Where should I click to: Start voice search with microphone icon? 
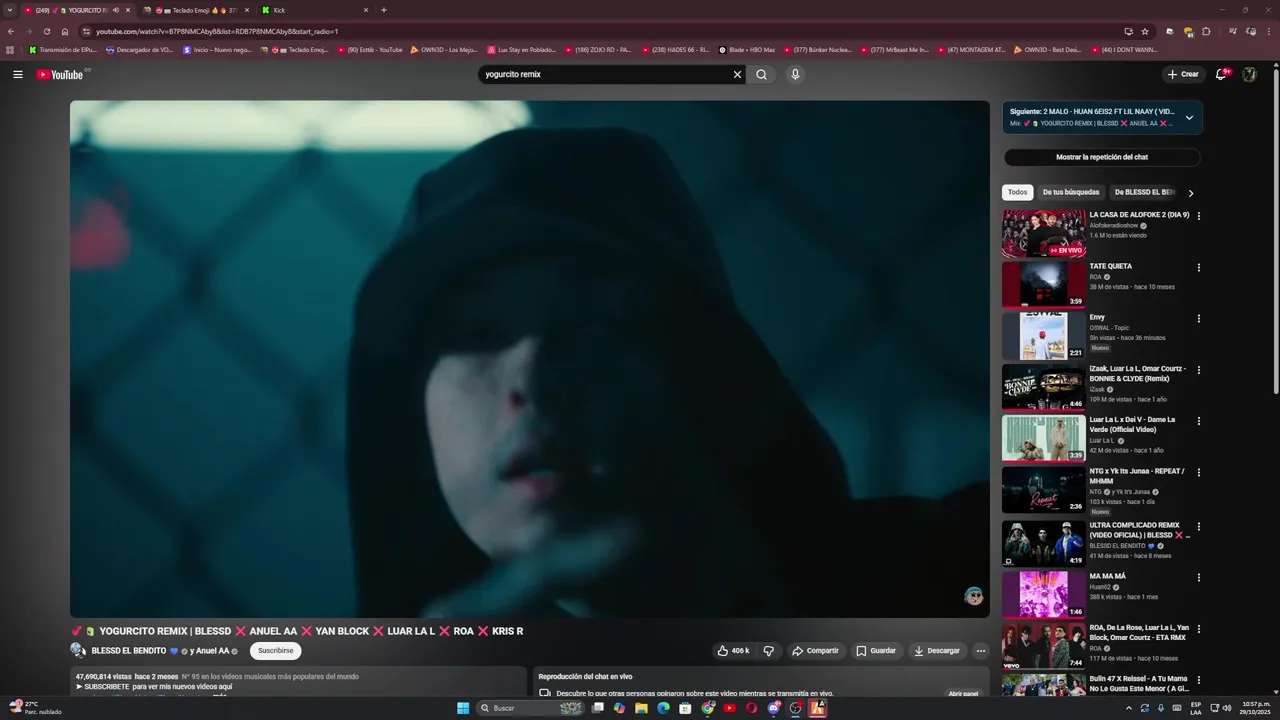(x=795, y=74)
